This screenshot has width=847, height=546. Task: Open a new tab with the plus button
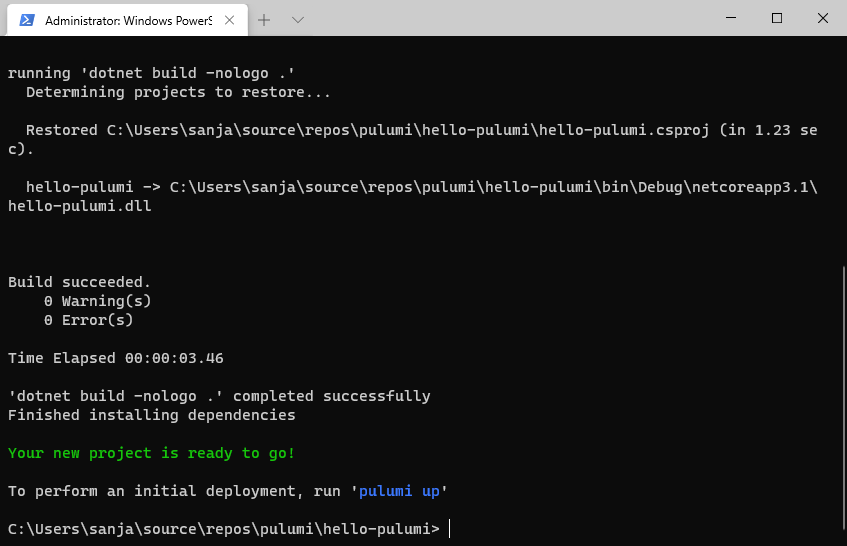pyautogui.click(x=264, y=20)
